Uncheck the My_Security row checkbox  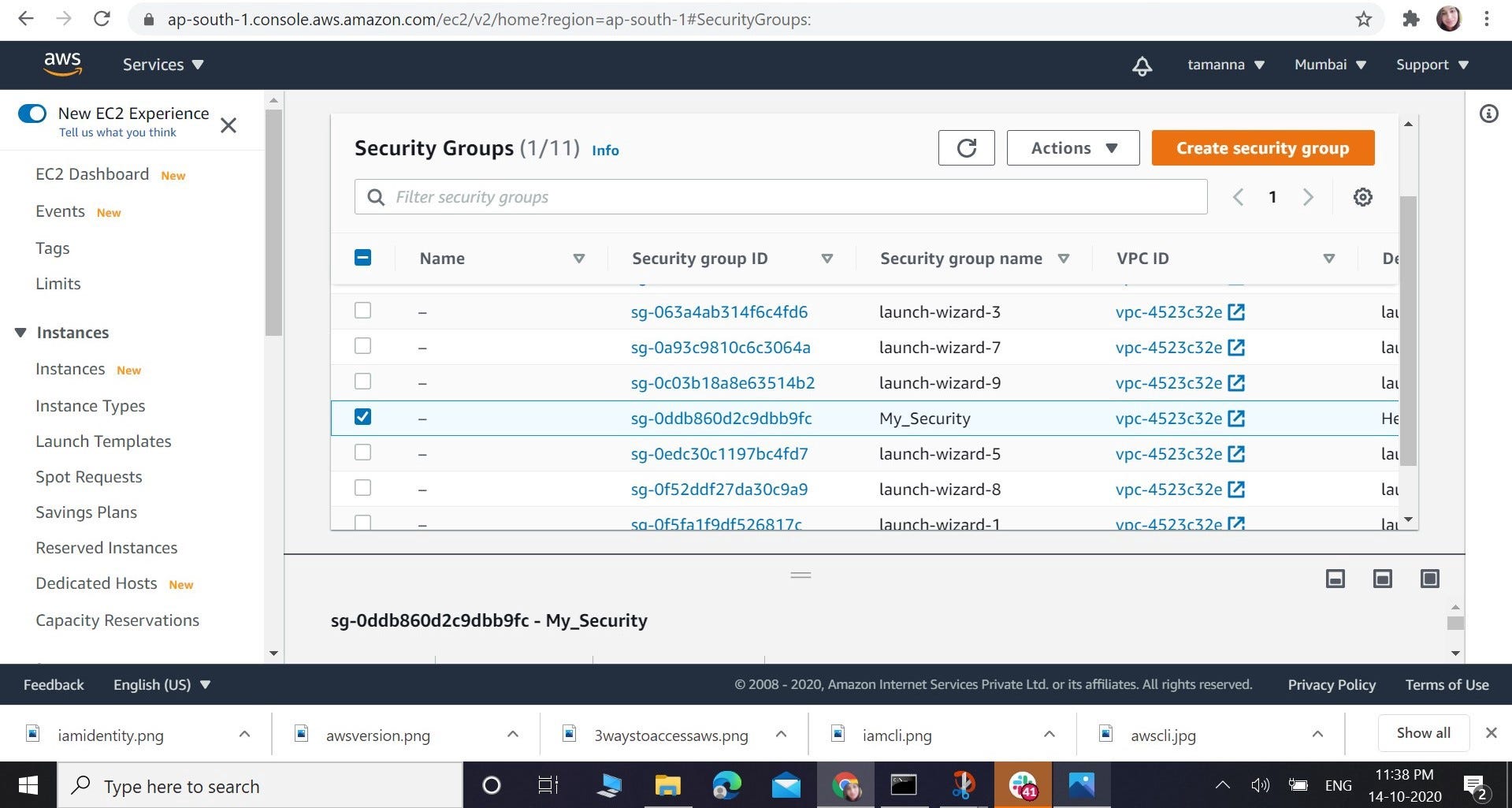click(362, 417)
